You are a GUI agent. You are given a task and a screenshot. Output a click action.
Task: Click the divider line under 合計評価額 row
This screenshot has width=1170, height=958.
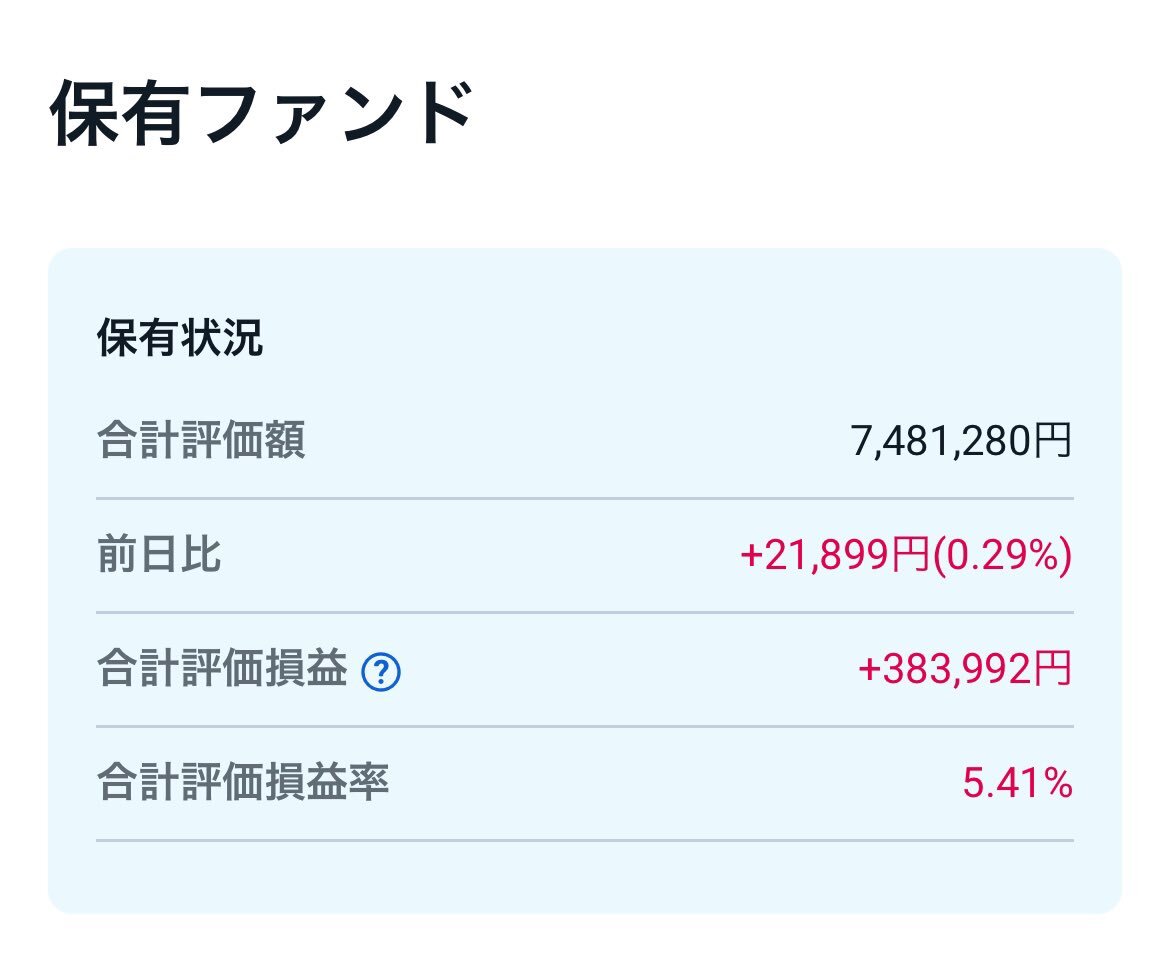pos(585,498)
